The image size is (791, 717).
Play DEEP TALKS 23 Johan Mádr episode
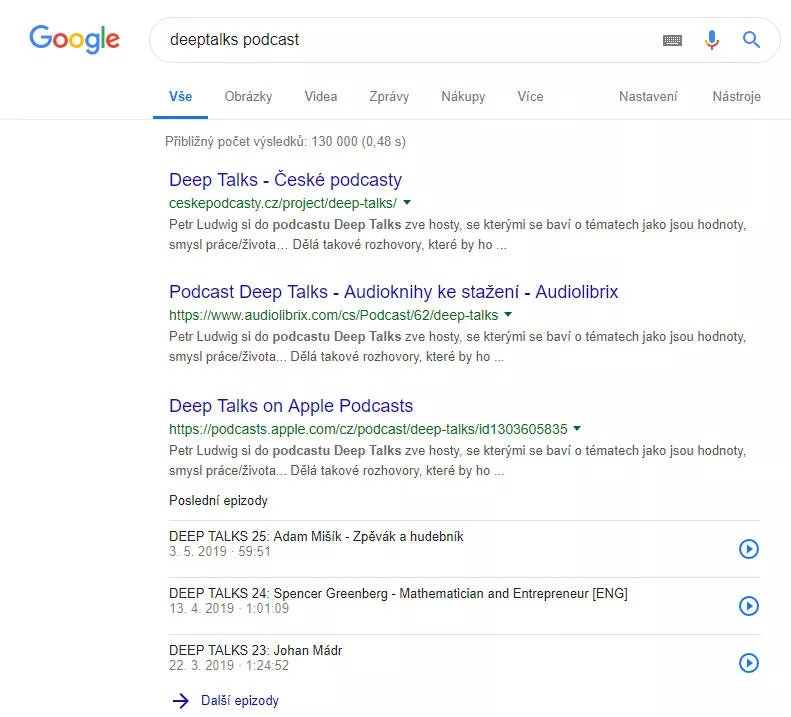(749, 663)
